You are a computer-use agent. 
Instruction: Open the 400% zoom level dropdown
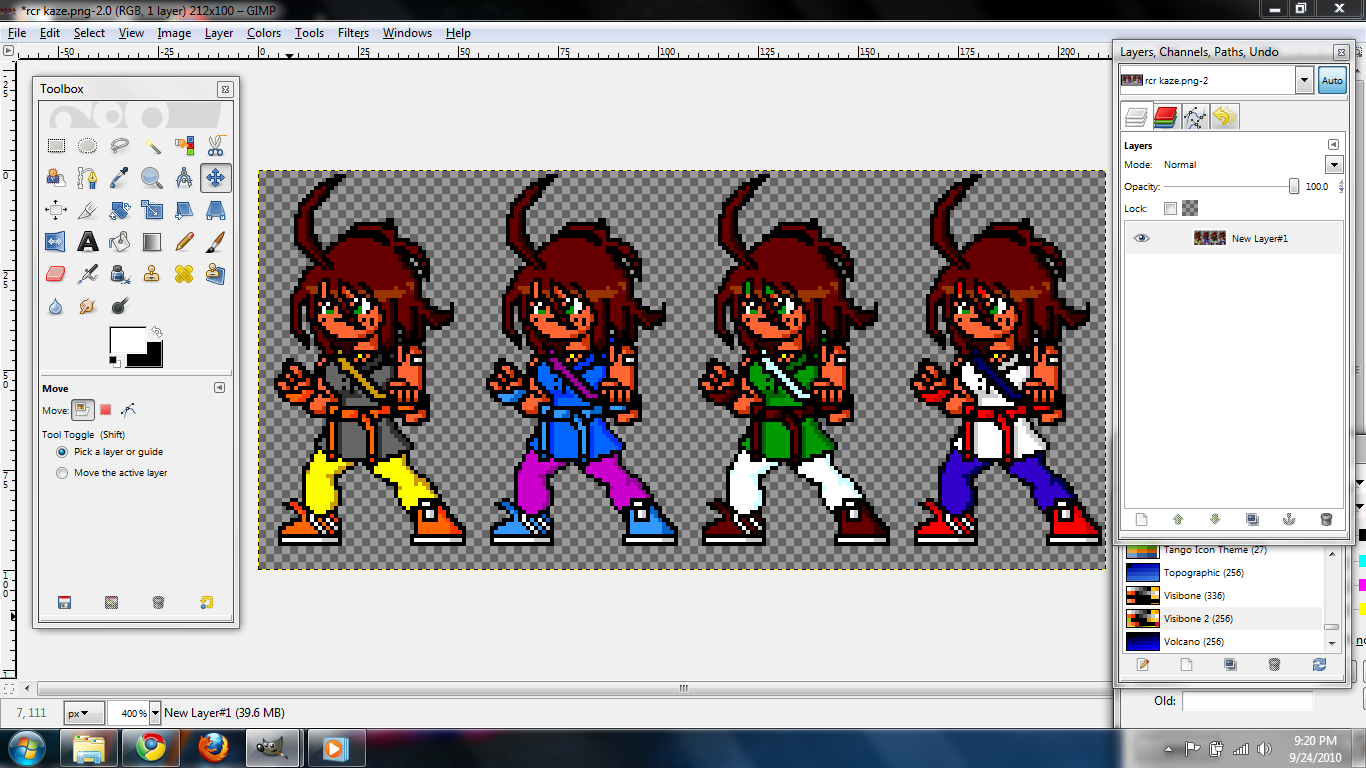click(x=155, y=714)
